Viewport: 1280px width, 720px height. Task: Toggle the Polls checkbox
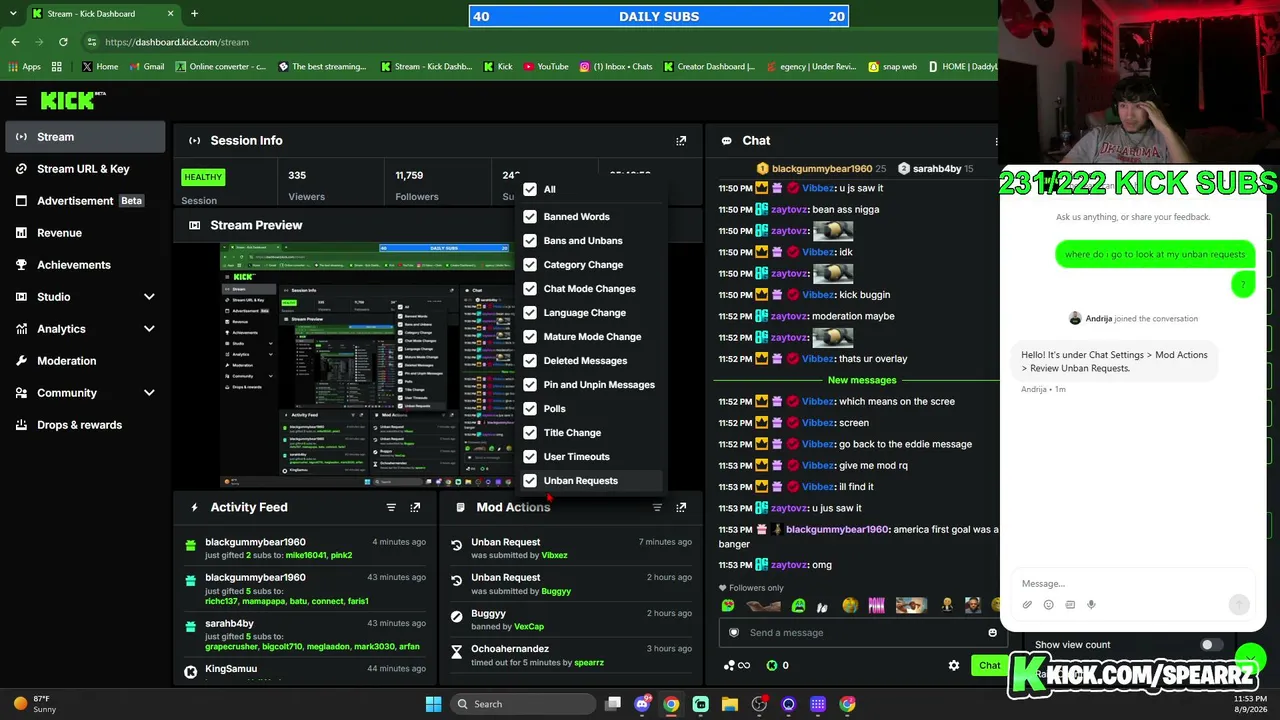pos(530,409)
